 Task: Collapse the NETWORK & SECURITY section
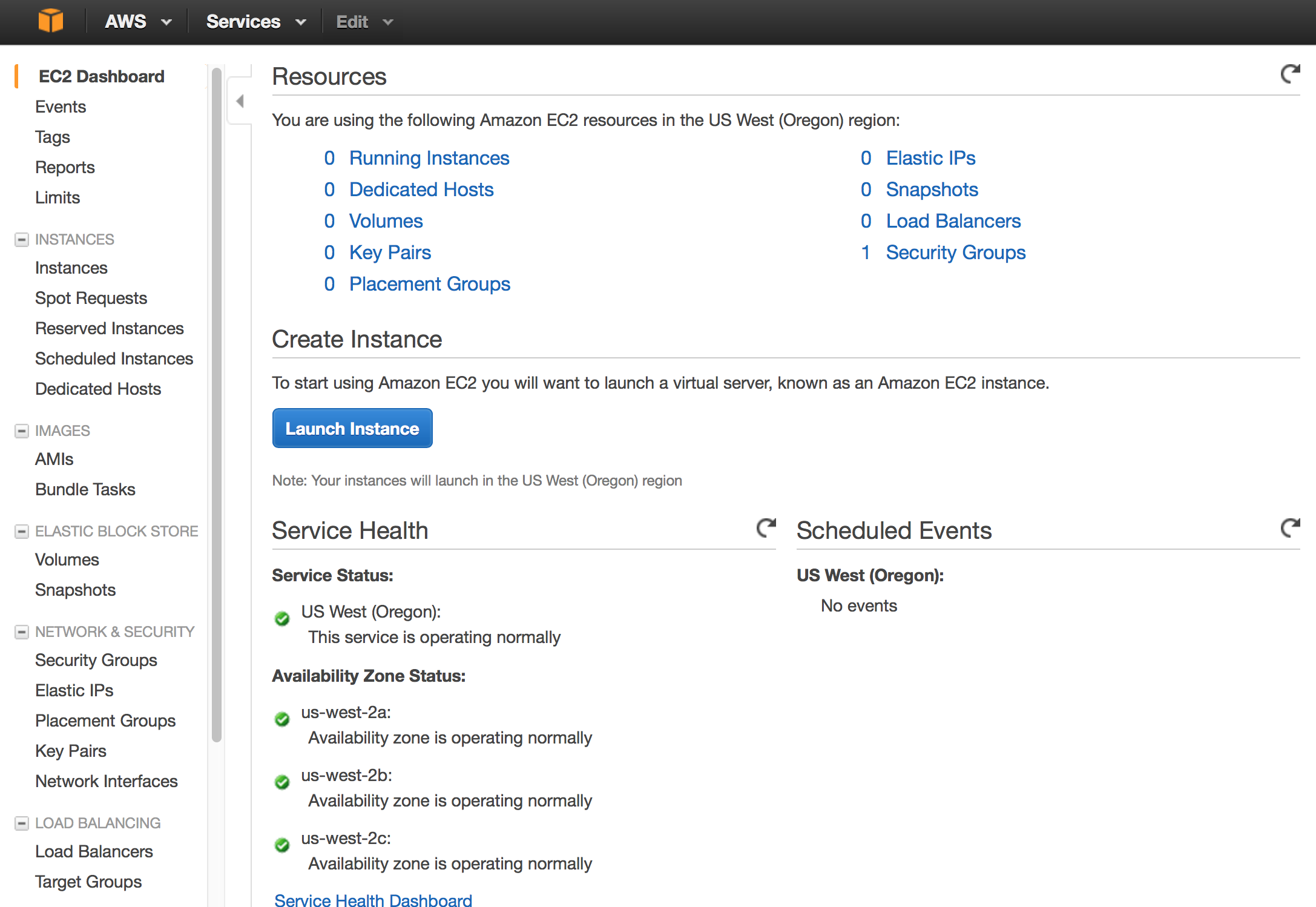22,632
